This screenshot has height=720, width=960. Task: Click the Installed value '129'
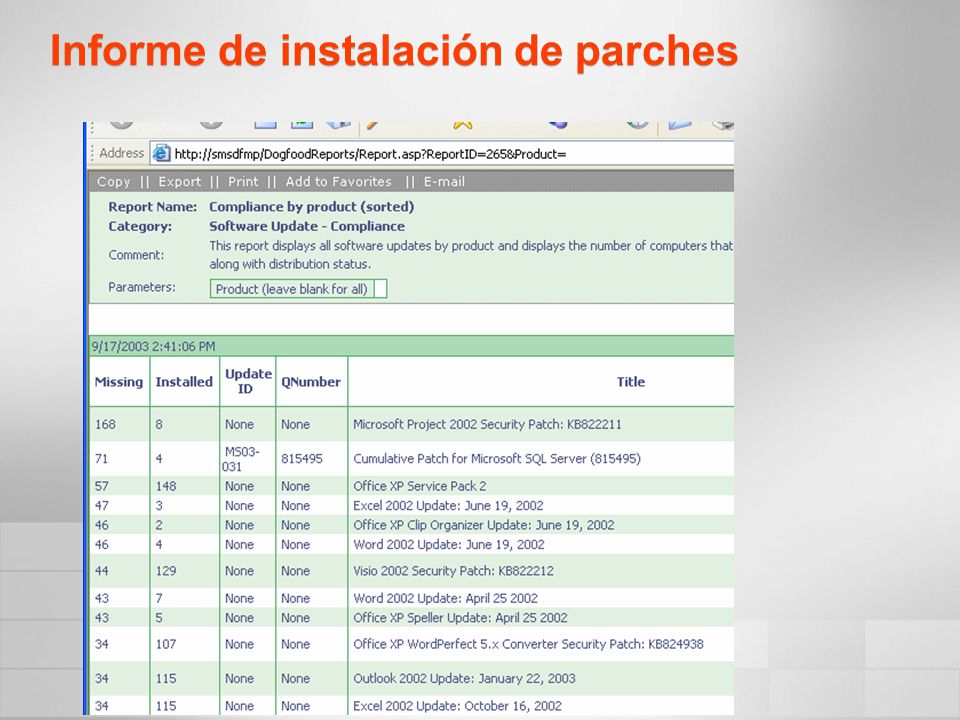(x=166, y=571)
